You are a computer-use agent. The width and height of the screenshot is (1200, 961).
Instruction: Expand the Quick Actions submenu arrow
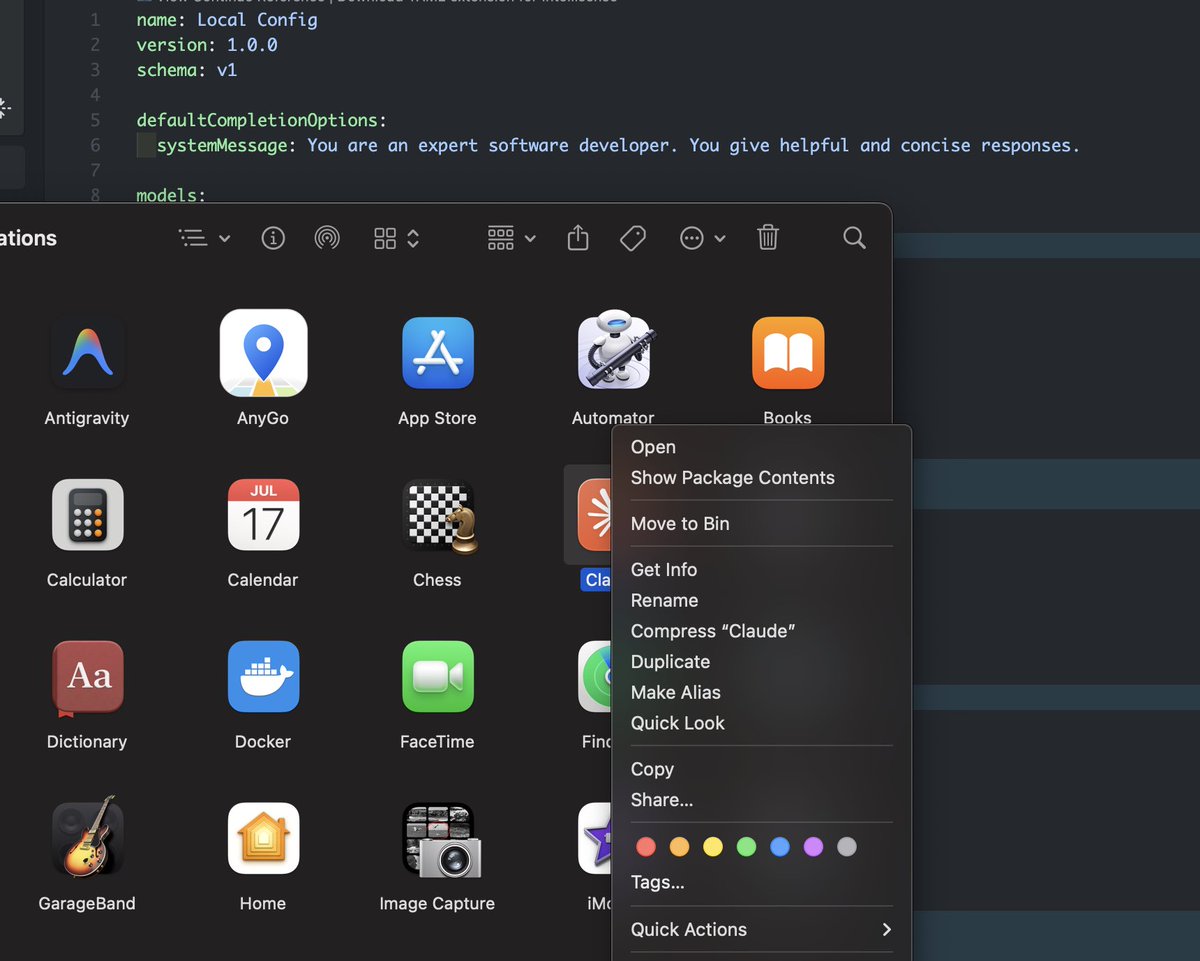pos(886,929)
